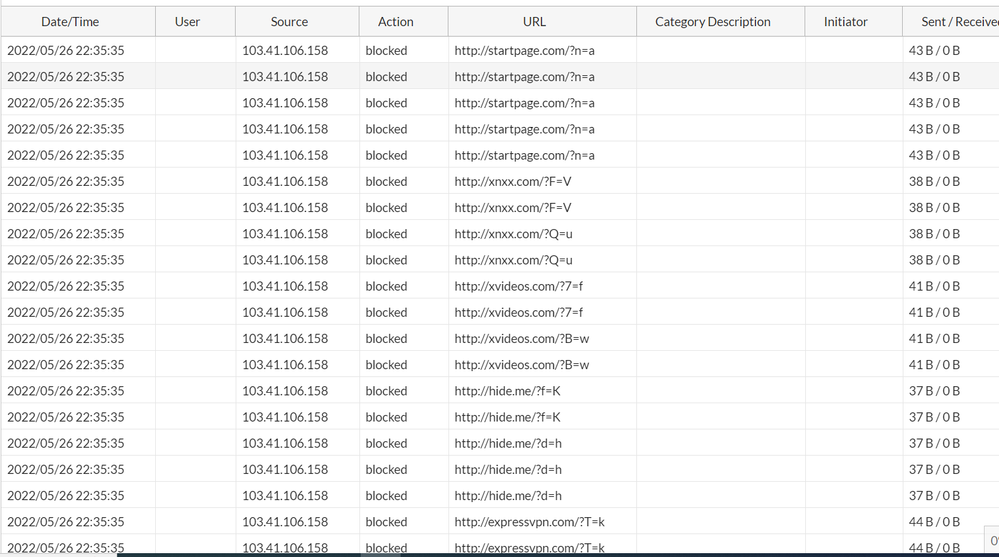This screenshot has width=999, height=557.
Task: Sort by the Date/Time column header
Action: coord(70,21)
